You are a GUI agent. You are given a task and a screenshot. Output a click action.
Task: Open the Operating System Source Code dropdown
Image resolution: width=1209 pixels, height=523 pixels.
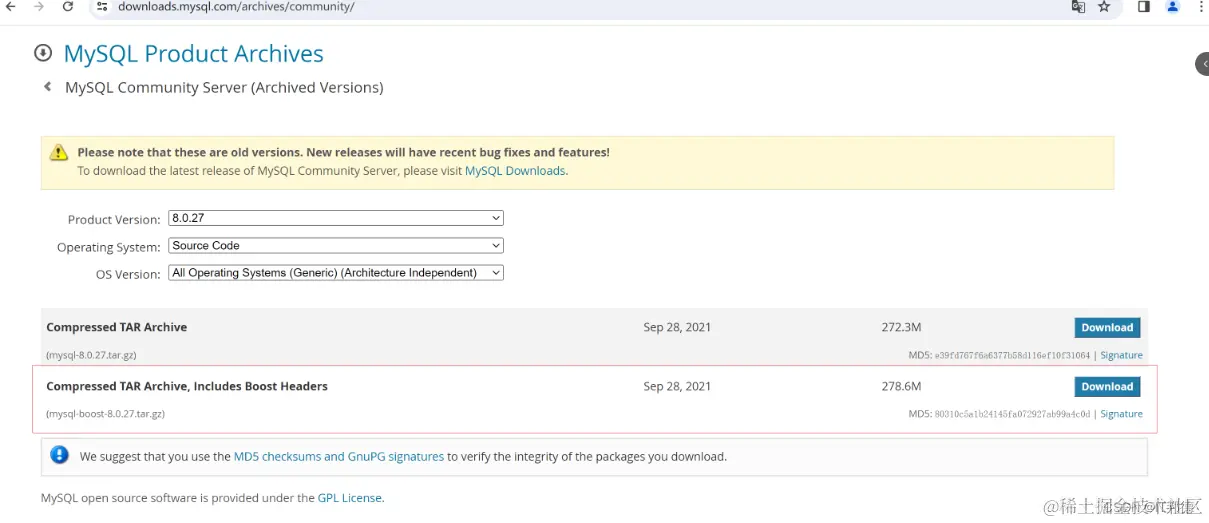336,245
